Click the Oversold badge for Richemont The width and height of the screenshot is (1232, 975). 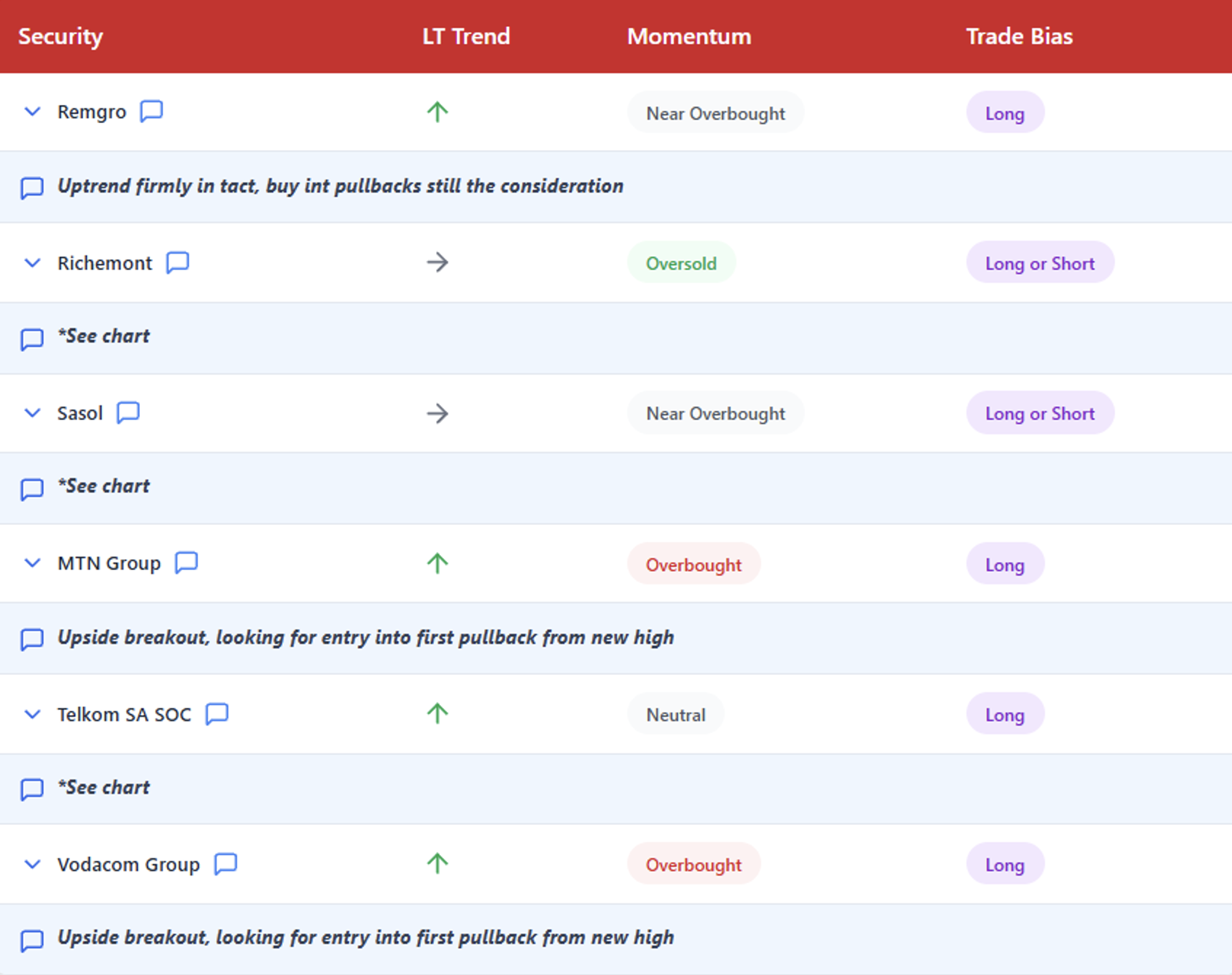[x=681, y=263]
